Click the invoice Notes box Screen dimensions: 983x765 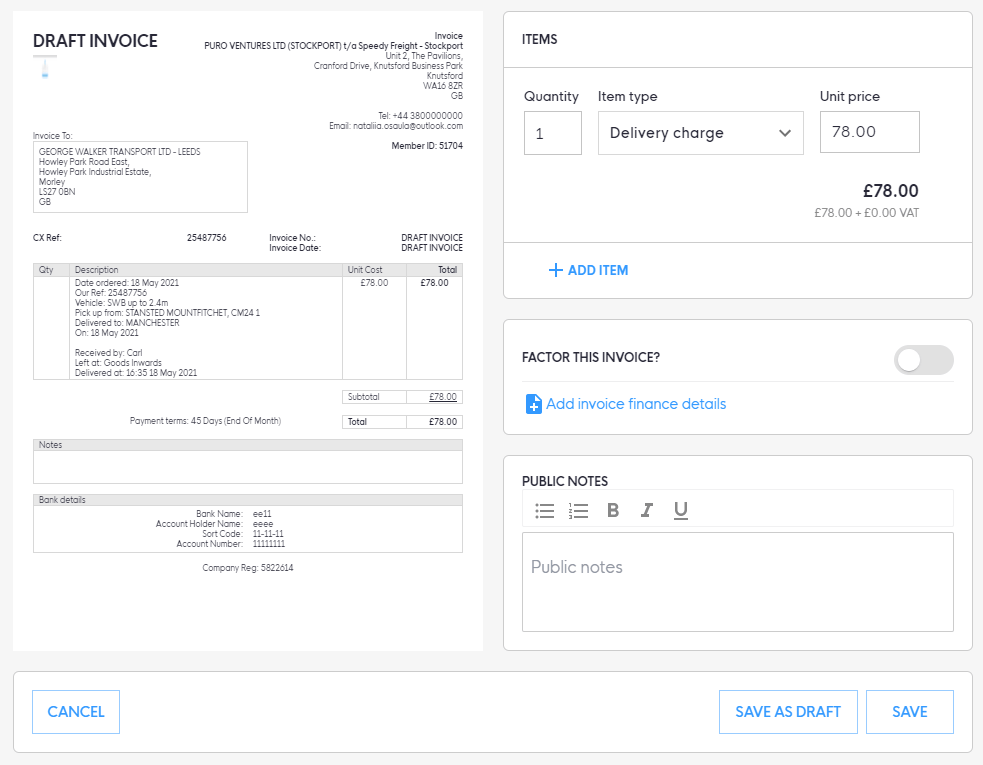pos(248,467)
